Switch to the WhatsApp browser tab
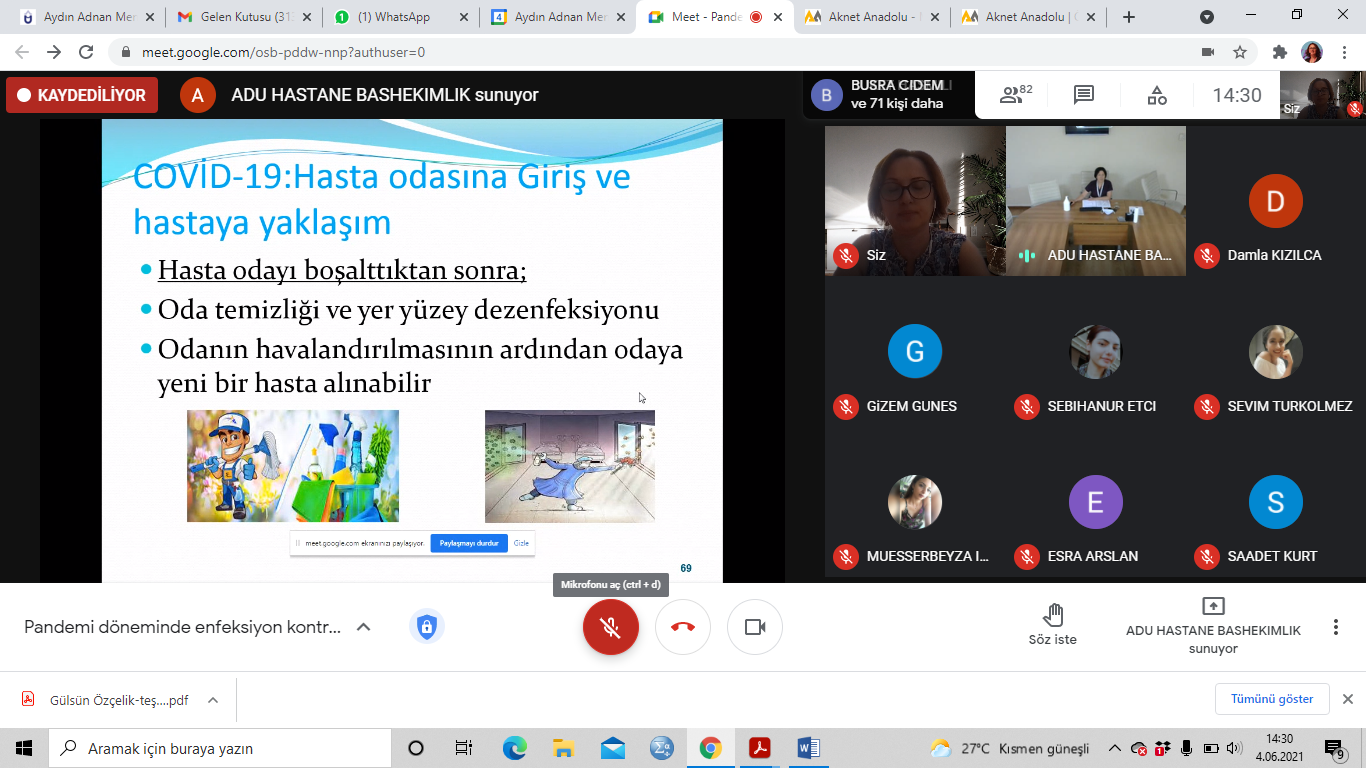Image resolution: width=1366 pixels, height=768 pixels. tap(400, 17)
